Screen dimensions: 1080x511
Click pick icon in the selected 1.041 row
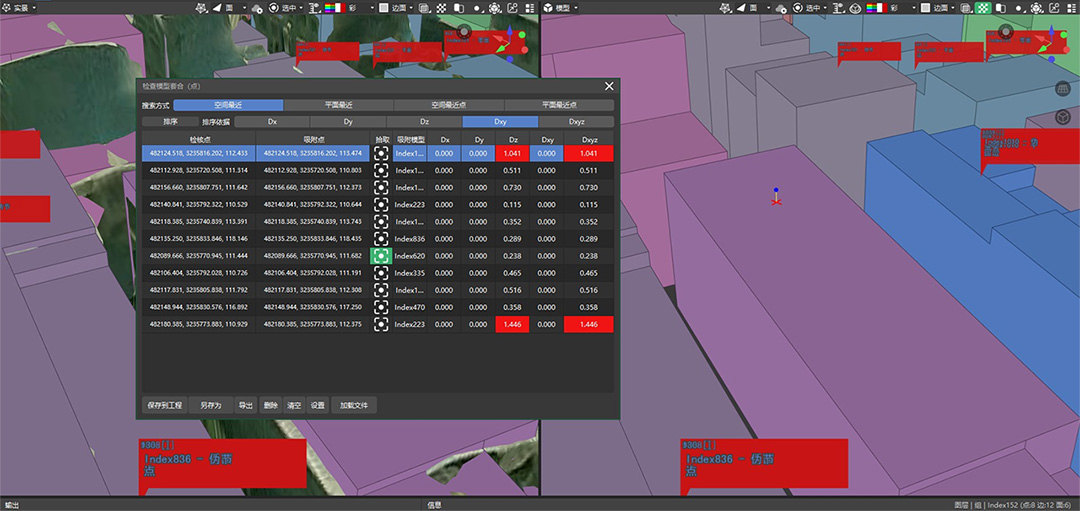[x=381, y=154]
